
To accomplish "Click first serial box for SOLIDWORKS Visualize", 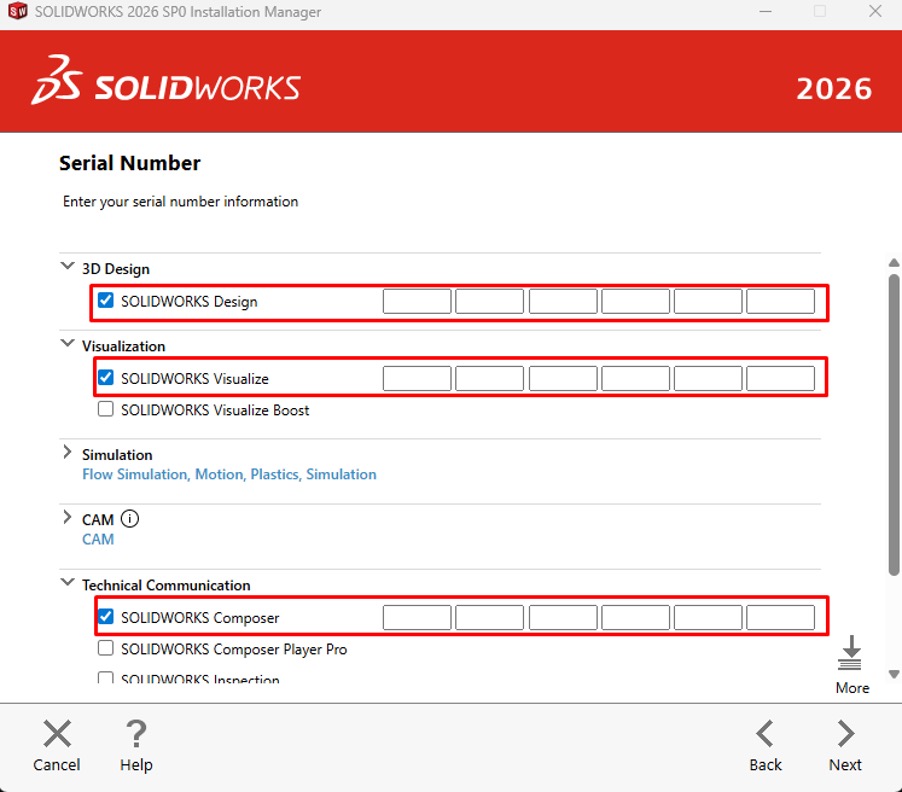I will [x=417, y=378].
